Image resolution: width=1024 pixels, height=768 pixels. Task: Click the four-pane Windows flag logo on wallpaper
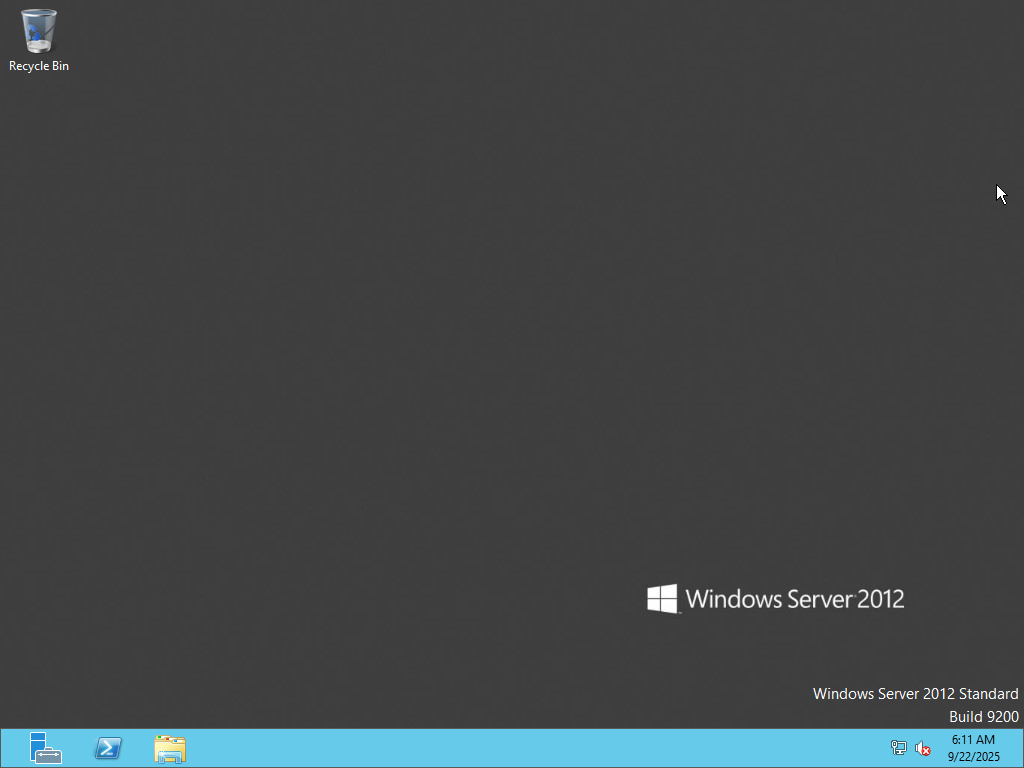(662, 598)
